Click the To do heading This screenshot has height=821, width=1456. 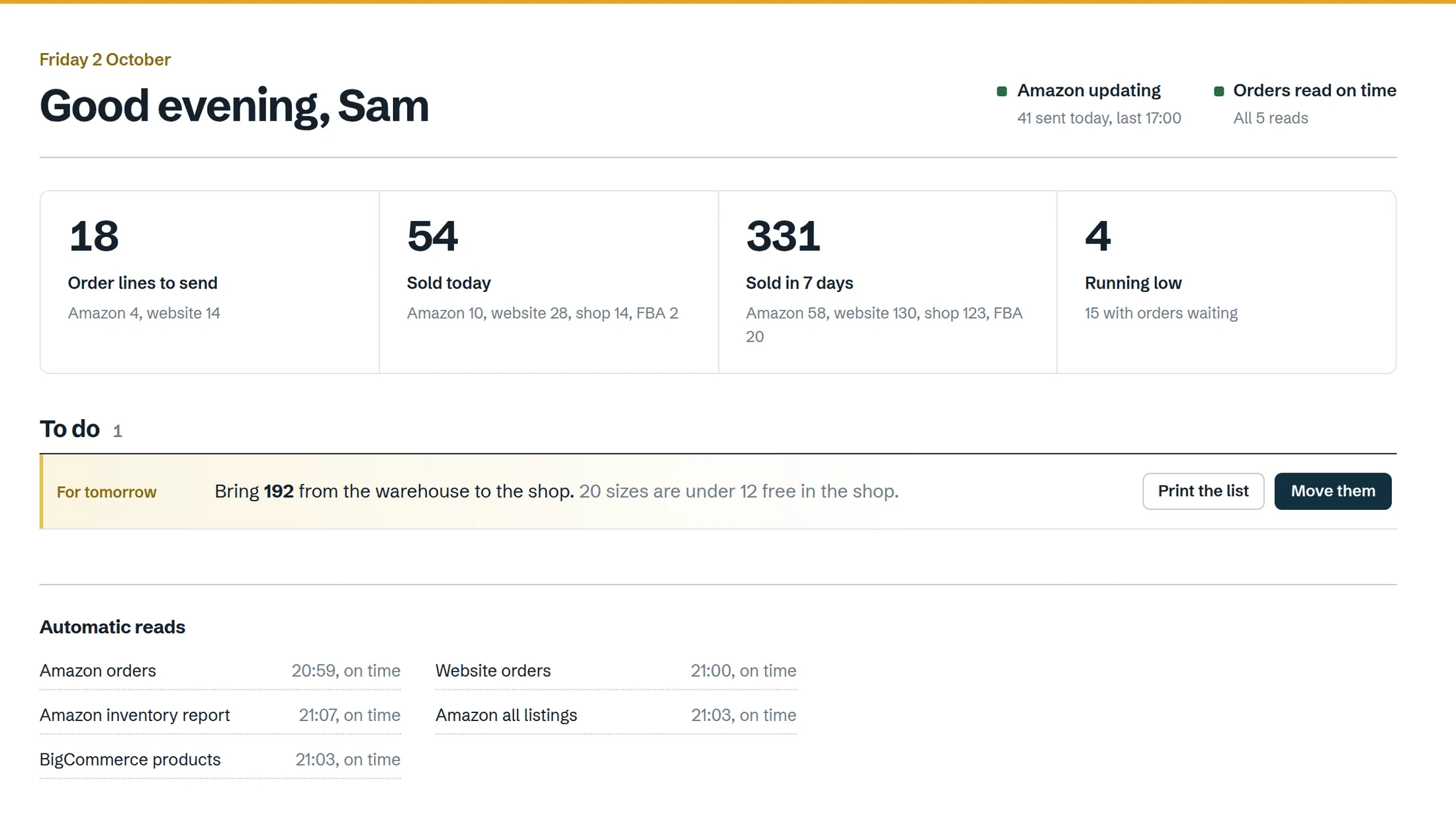pos(69,429)
